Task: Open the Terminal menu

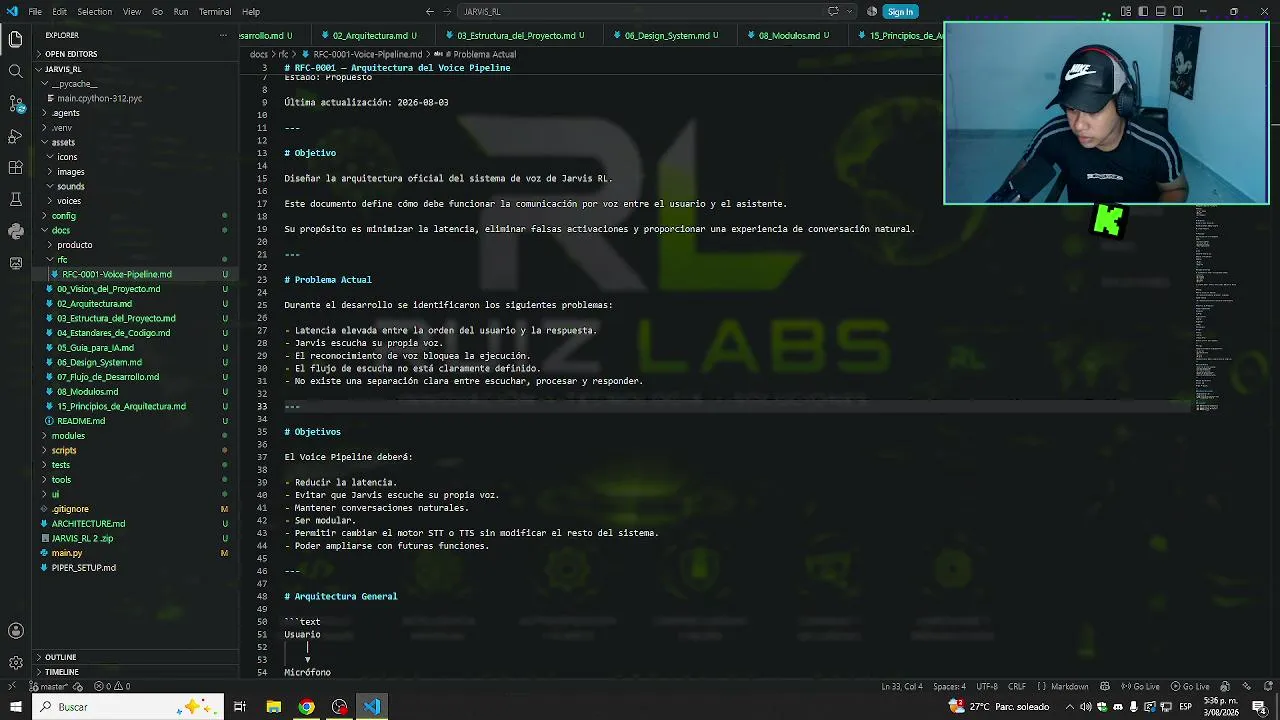Action: [x=215, y=12]
